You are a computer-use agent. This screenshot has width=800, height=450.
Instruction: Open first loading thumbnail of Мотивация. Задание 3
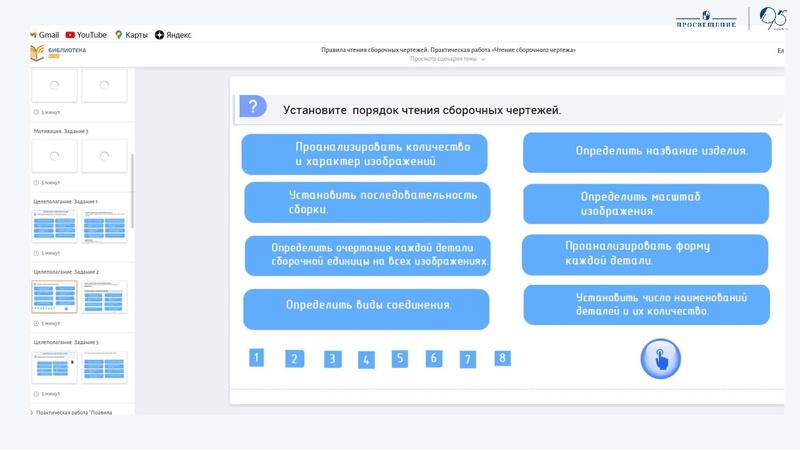coord(54,156)
